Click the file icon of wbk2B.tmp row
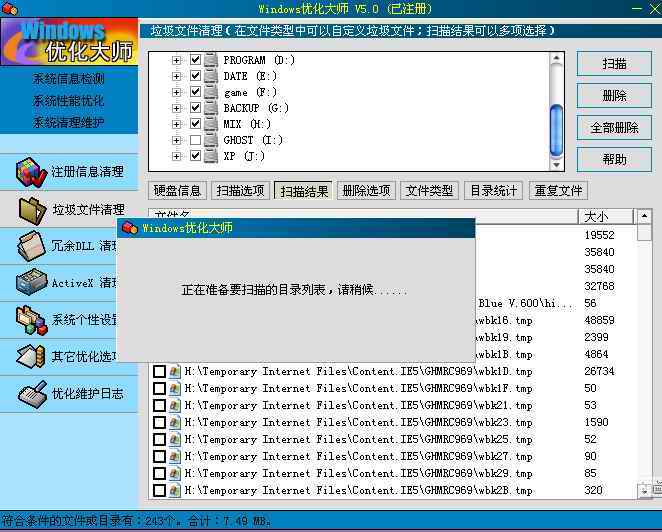The image size is (662, 532). [x=174, y=490]
